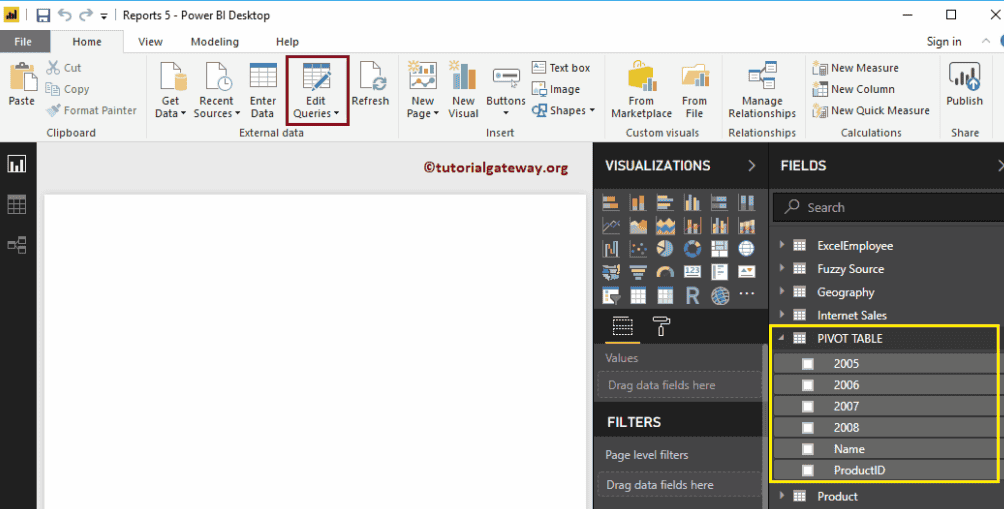1004x509 pixels.
Task: Check the 2005 field
Action: click(x=808, y=364)
